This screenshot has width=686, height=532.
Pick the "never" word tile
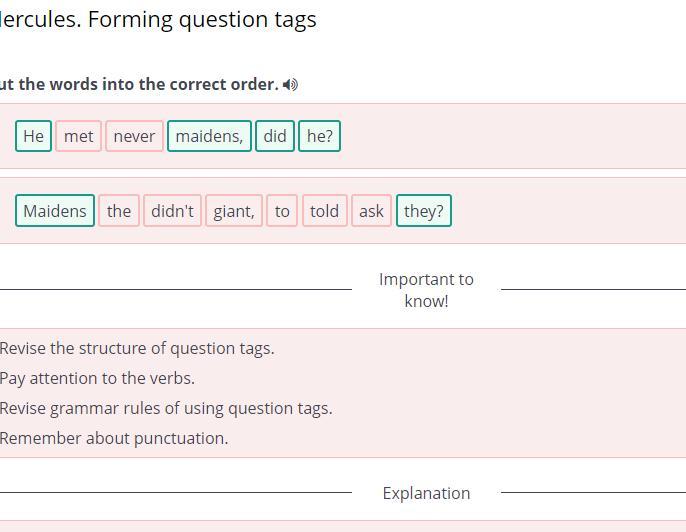pos(134,136)
